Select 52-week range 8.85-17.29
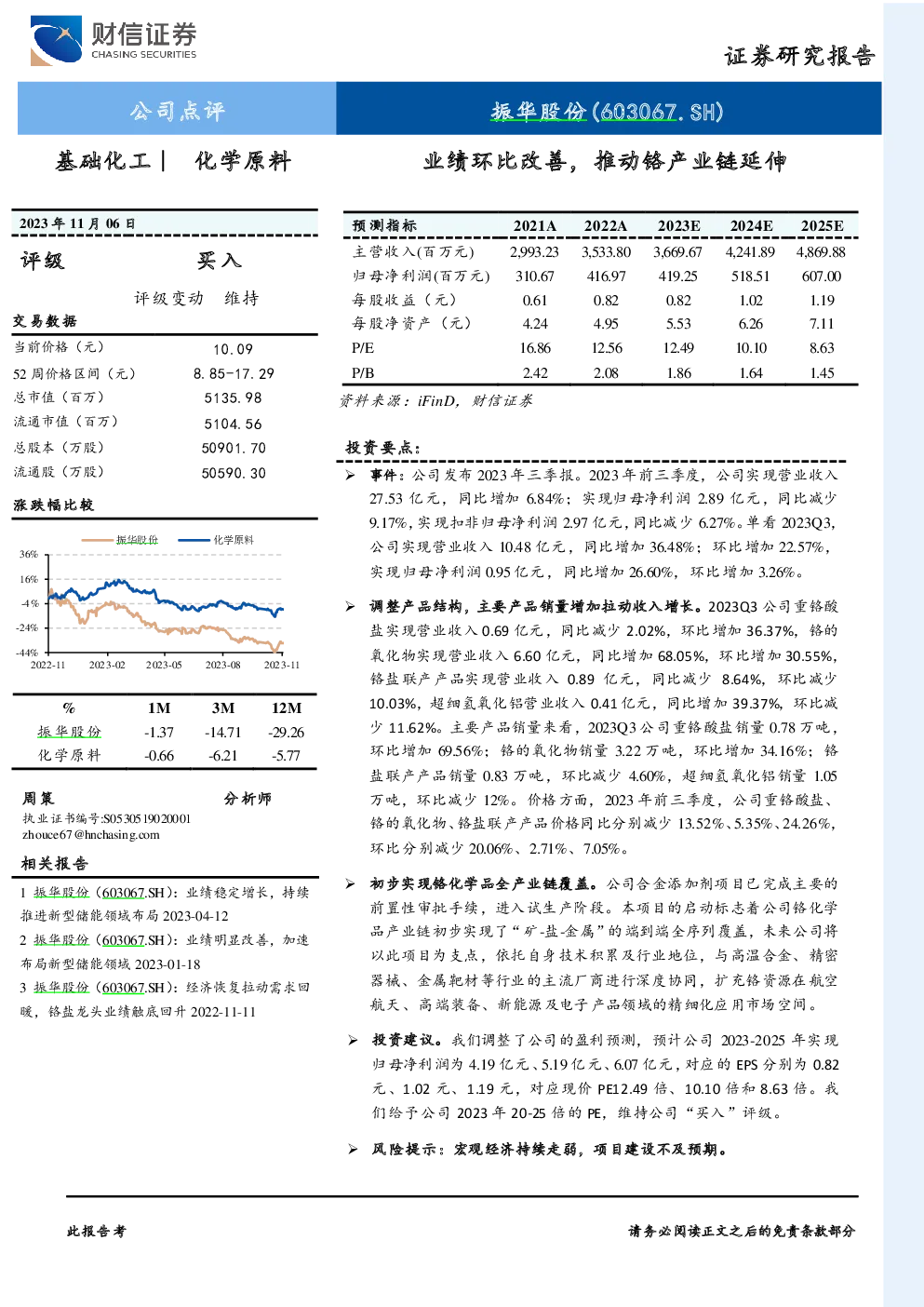 click(234, 373)
